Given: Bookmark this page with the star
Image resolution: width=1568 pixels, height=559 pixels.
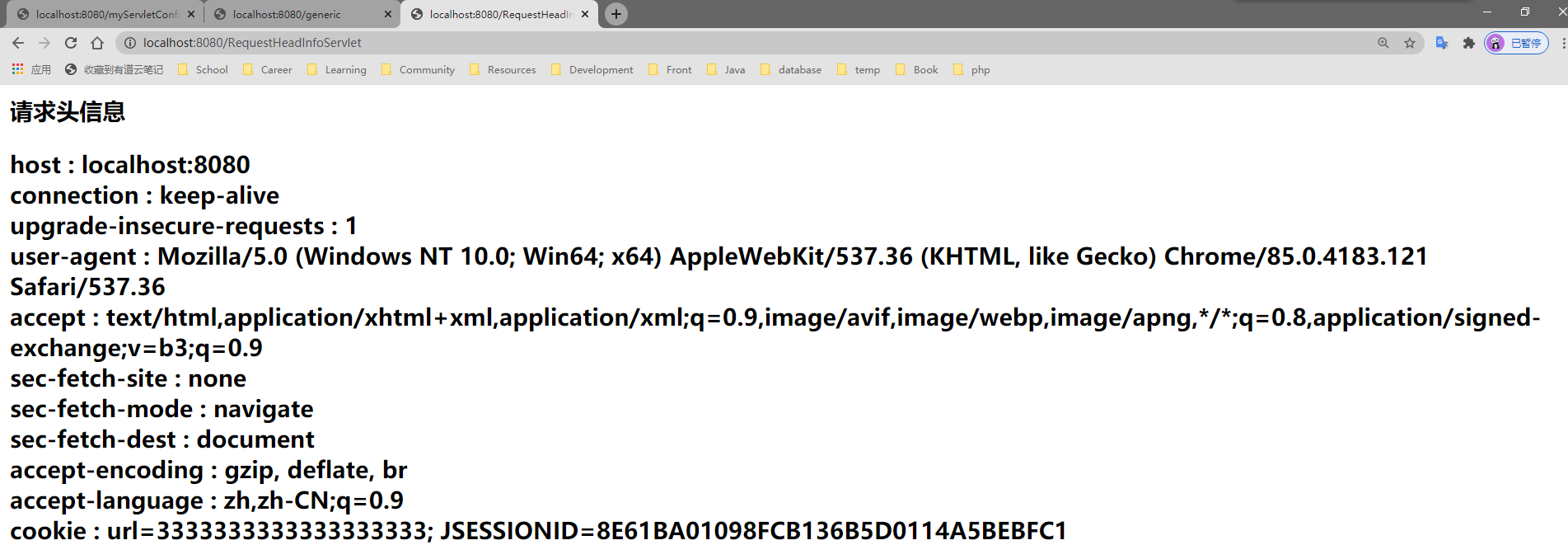Looking at the screenshot, I should click(1410, 43).
